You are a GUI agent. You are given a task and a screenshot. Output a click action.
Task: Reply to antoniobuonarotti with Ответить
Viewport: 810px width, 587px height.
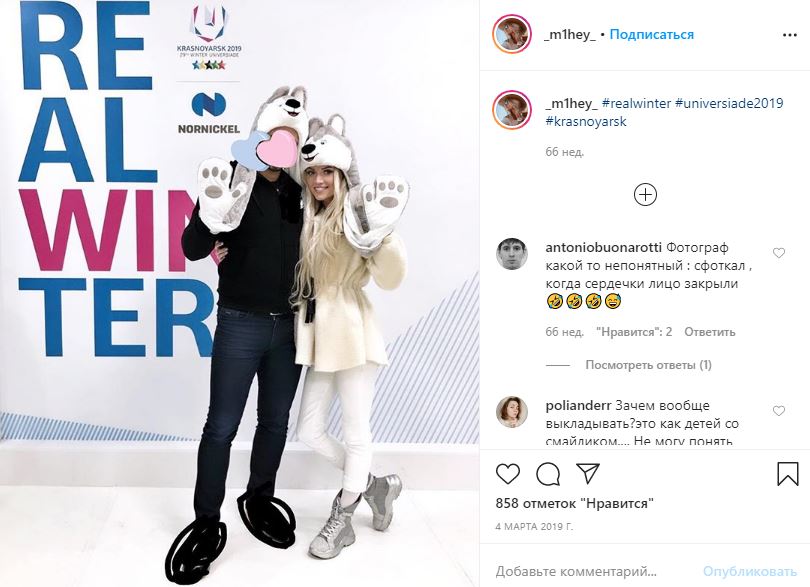click(x=709, y=332)
